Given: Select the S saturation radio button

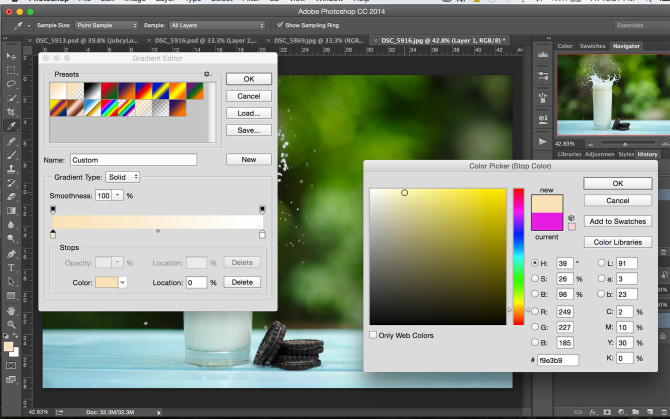Looking at the screenshot, I should click(535, 278).
